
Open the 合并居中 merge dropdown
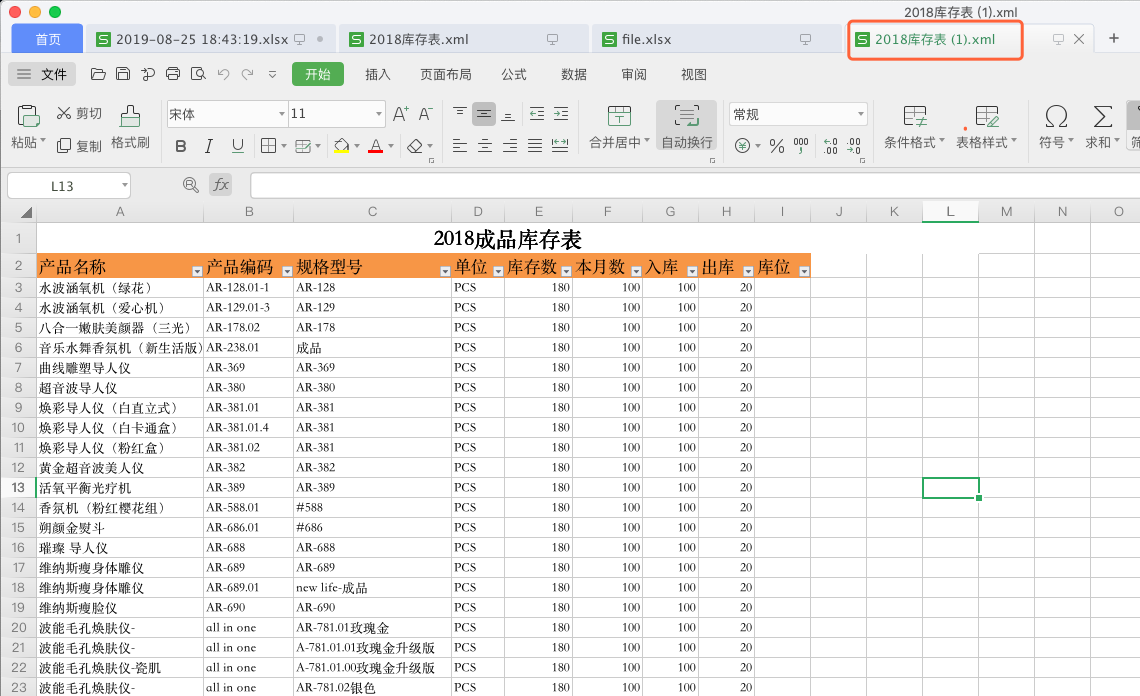(646, 142)
